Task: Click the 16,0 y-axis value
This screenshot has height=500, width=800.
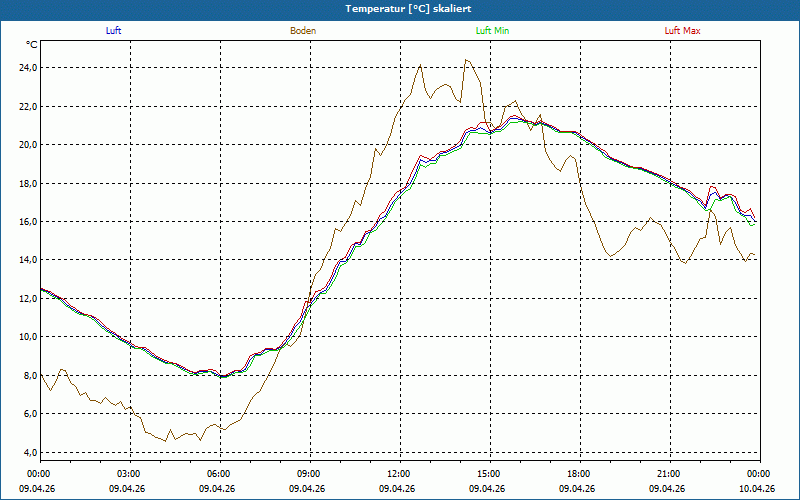Action: click(28, 222)
